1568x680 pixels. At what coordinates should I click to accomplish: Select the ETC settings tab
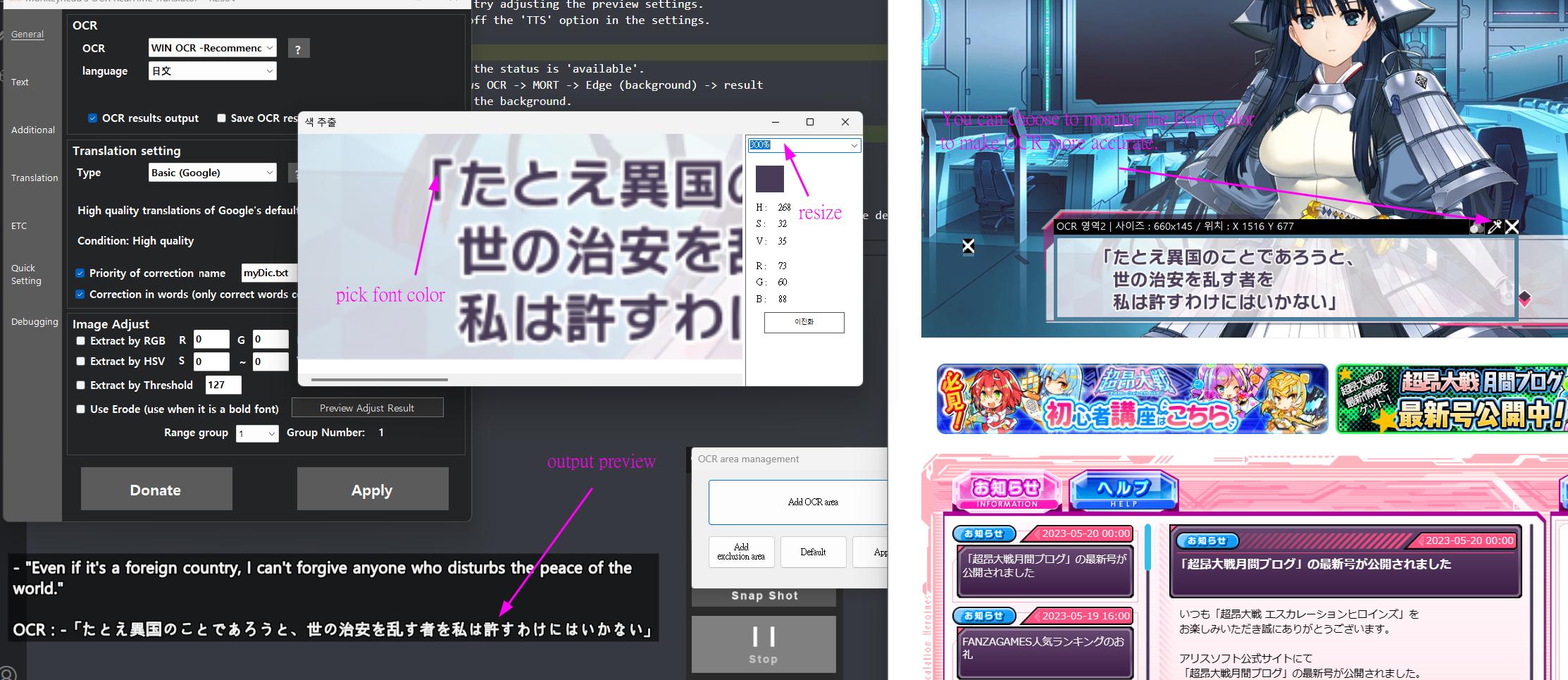click(19, 225)
